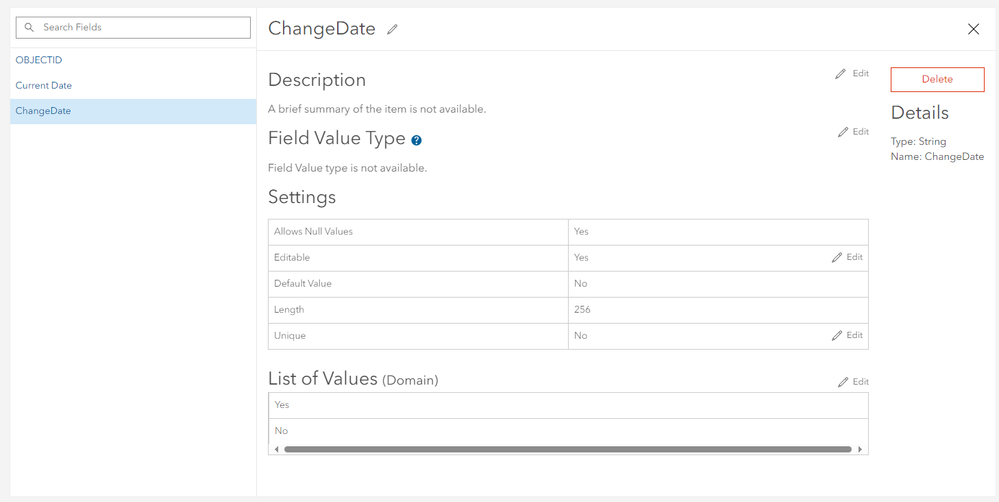Click the Edit link for Description
Image resolution: width=999 pixels, height=502 pixels.
(x=860, y=74)
